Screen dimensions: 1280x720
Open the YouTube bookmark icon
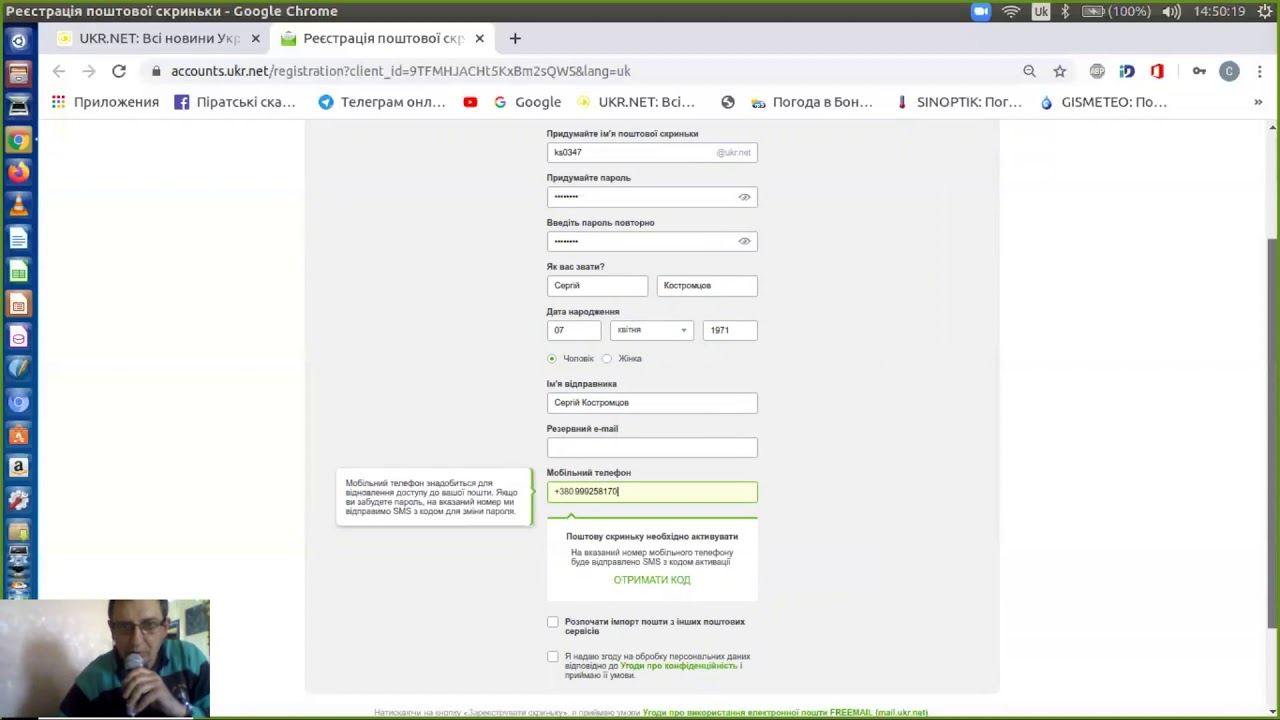[x=470, y=102]
